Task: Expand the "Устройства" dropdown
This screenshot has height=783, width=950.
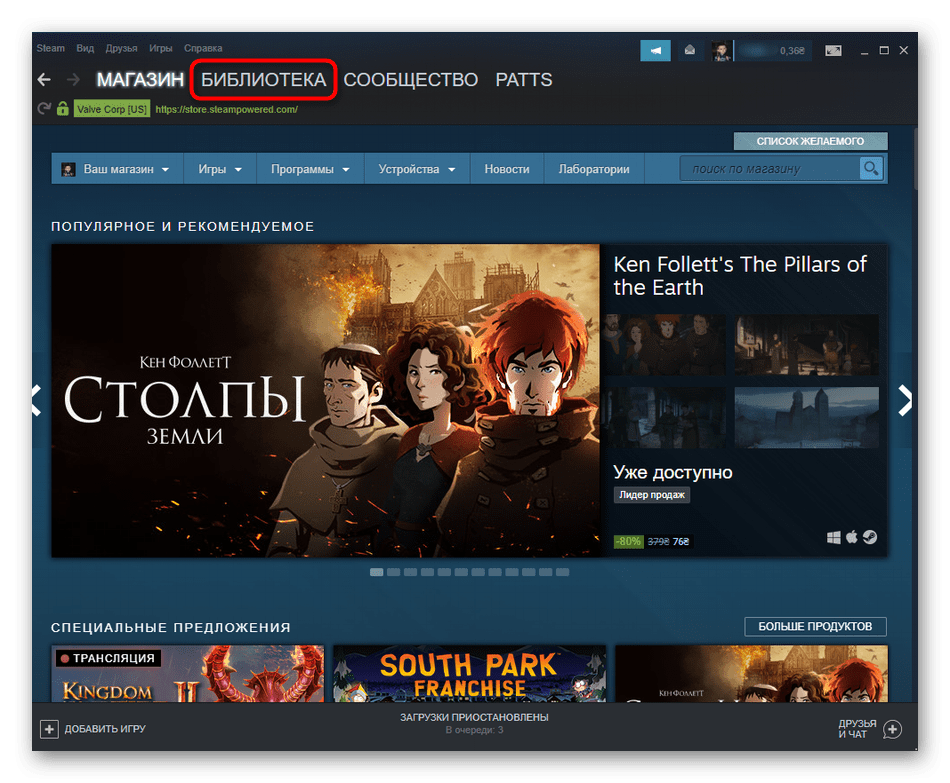Action: [417, 169]
